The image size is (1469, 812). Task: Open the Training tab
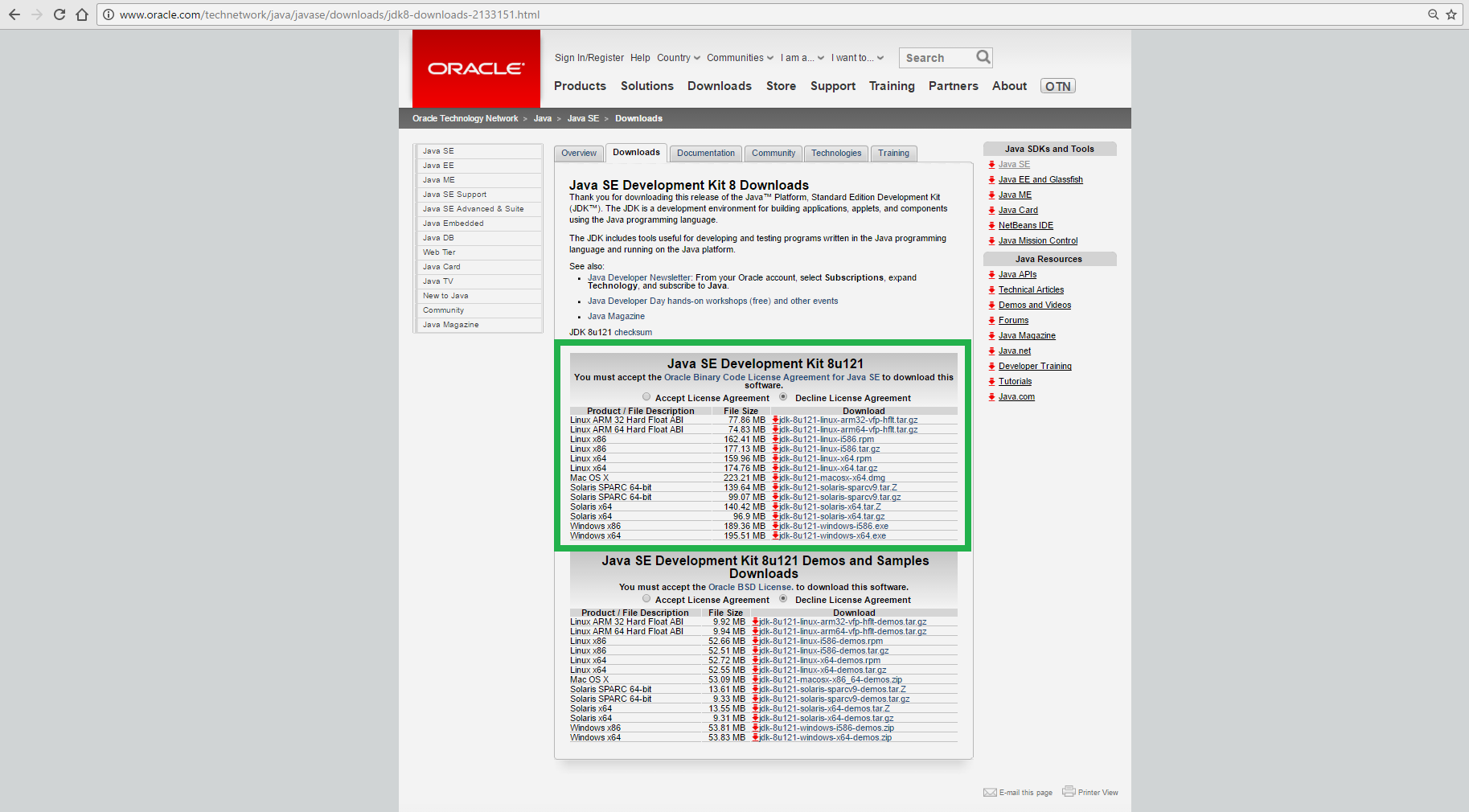[x=893, y=154]
